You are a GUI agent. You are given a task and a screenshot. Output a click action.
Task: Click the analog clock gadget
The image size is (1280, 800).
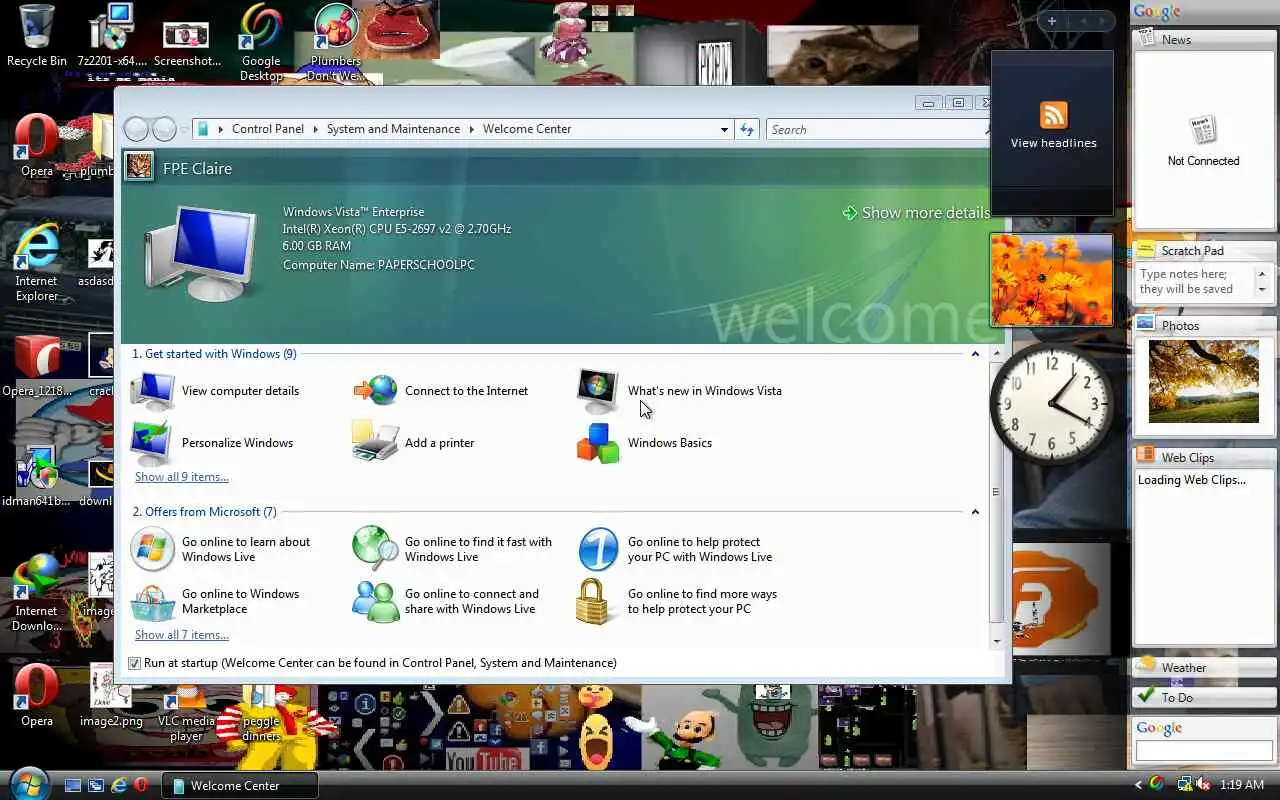1051,404
